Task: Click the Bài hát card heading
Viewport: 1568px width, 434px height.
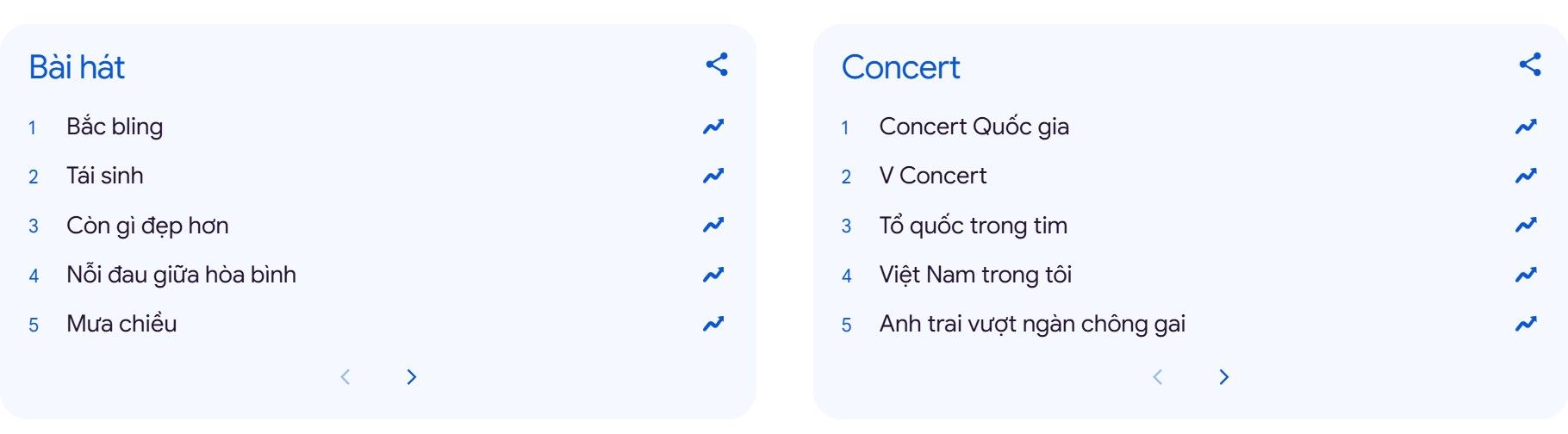Action: coord(77,67)
